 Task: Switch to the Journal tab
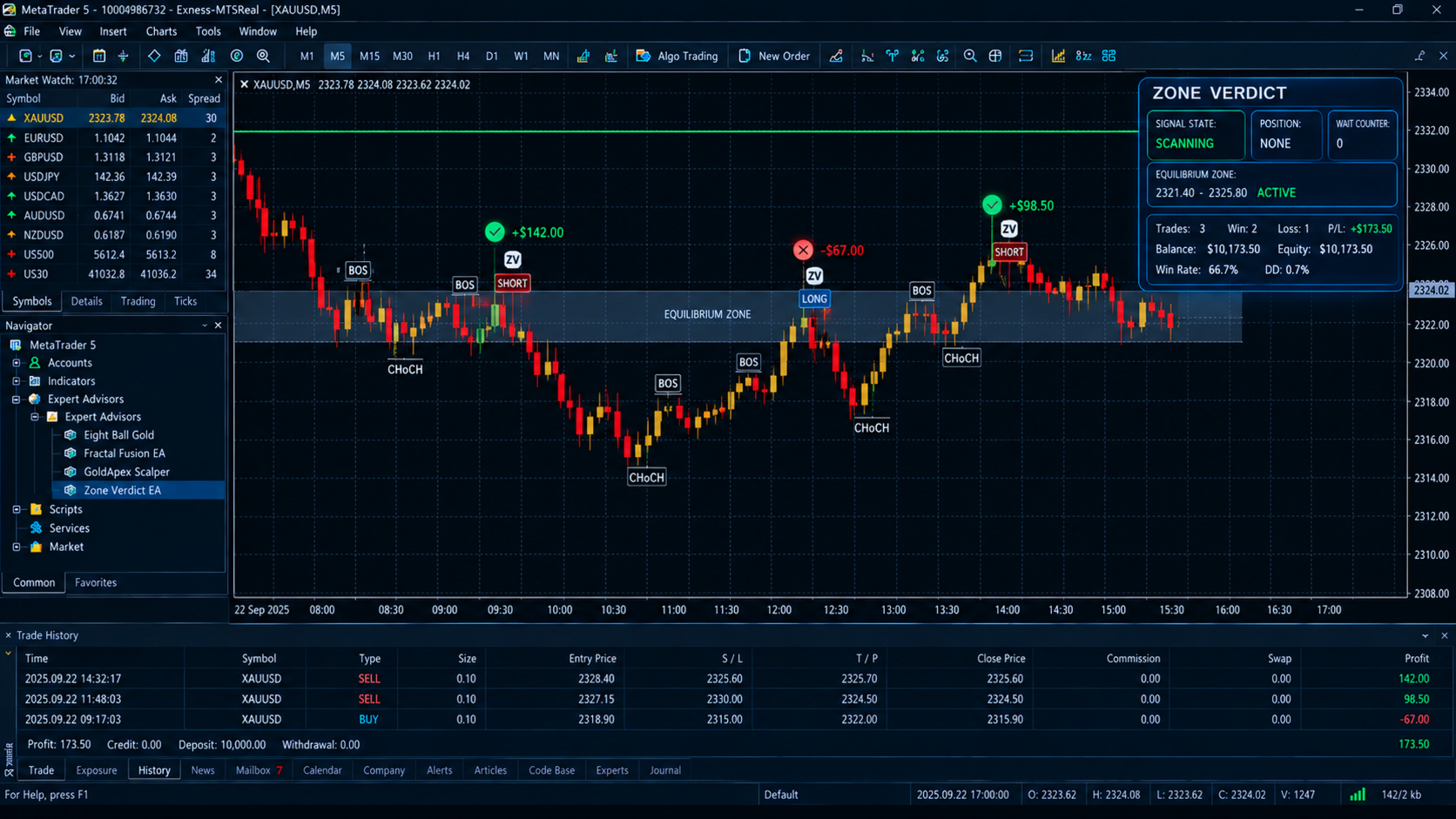point(665,770)
